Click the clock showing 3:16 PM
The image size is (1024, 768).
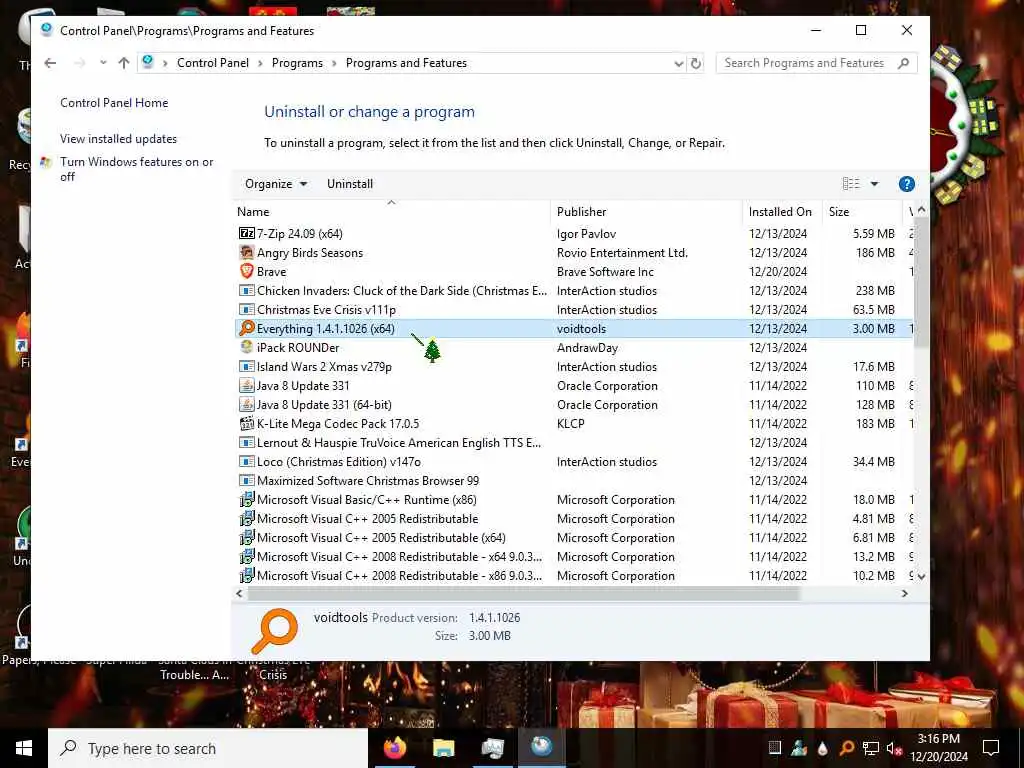[x=938, y=739]
